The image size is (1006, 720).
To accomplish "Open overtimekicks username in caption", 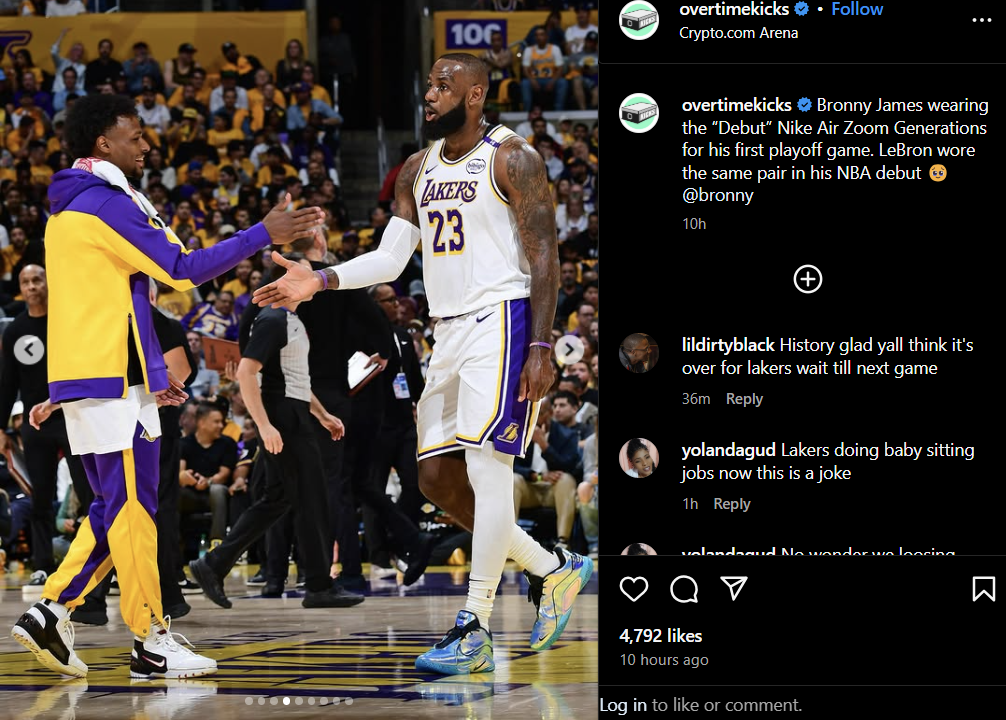I will point(737,105).
